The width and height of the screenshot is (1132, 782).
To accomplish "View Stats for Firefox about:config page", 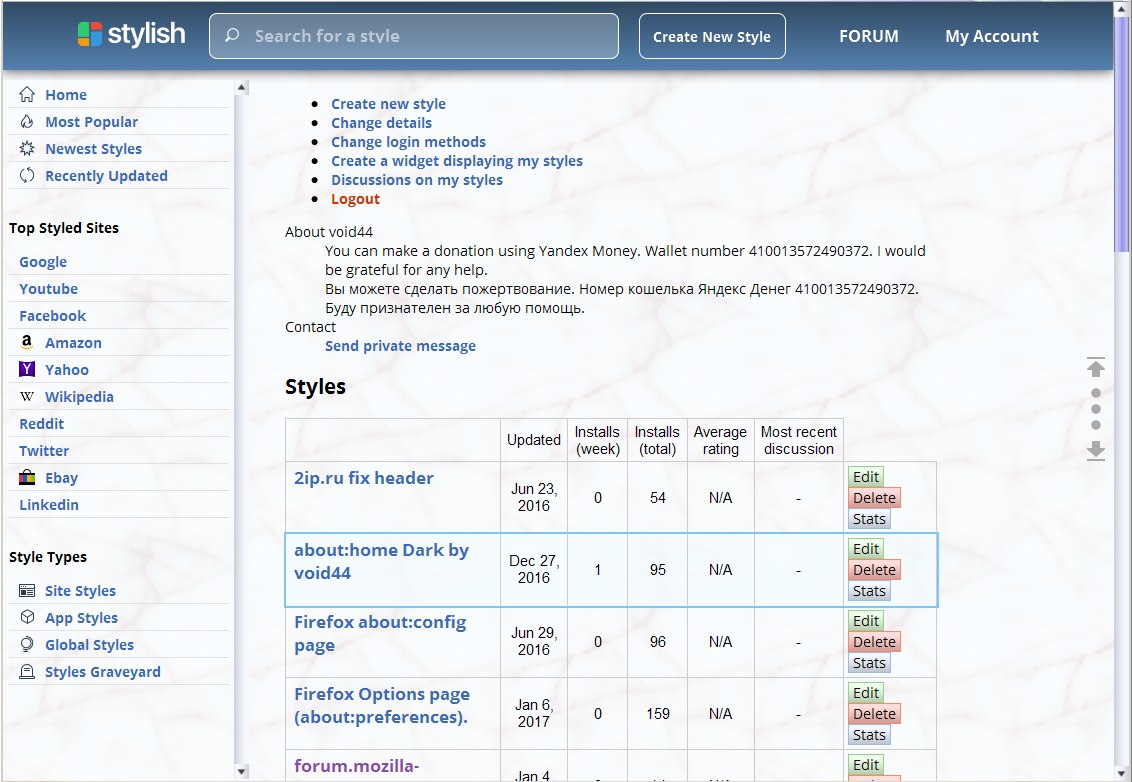I will (869, 662).
